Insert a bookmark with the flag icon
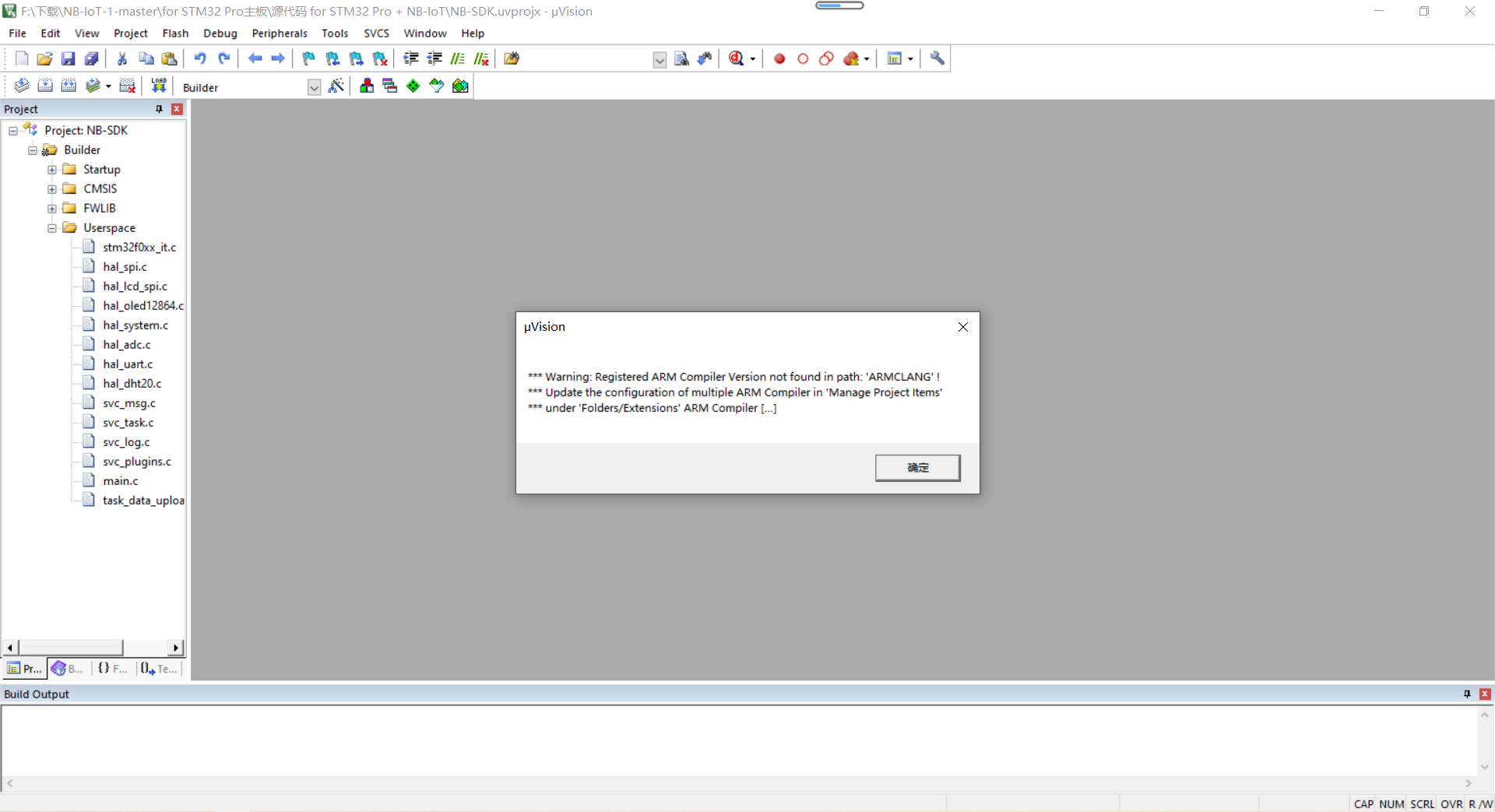The image size is (1495, 812). click(309, 58)
